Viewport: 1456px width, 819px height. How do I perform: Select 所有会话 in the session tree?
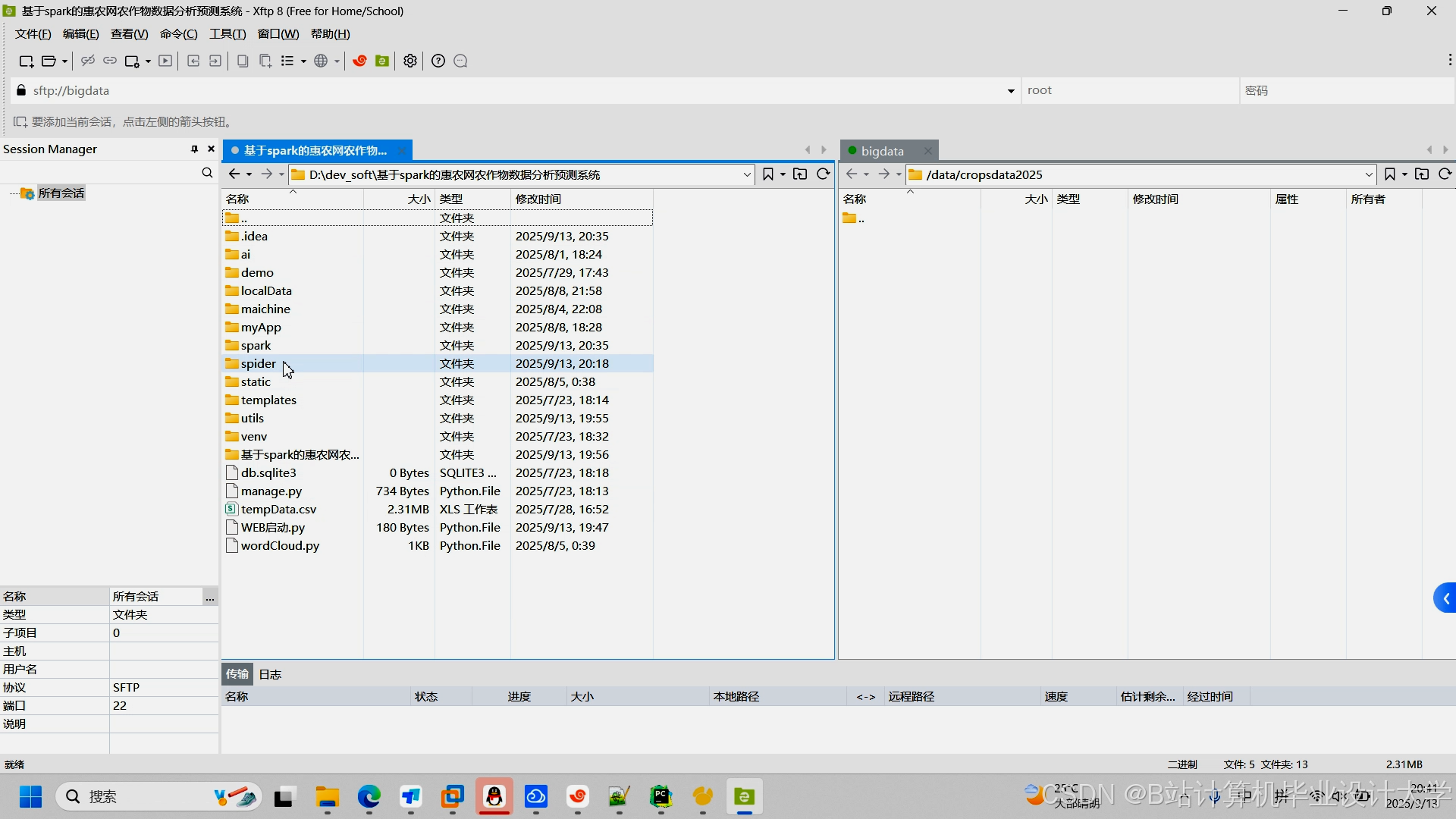pos(61,193)
